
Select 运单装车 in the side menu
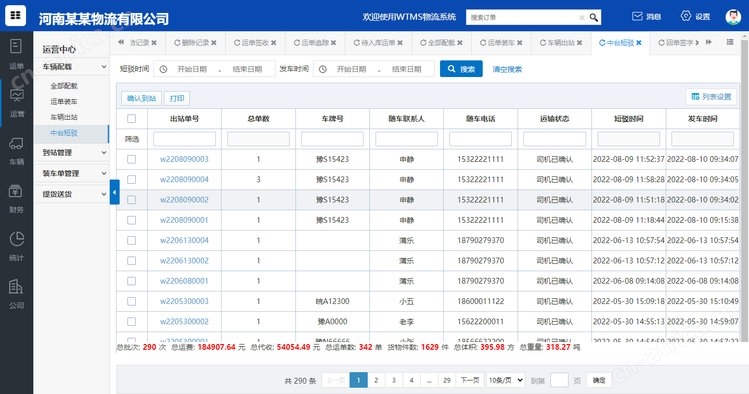[x=64, y=102]
